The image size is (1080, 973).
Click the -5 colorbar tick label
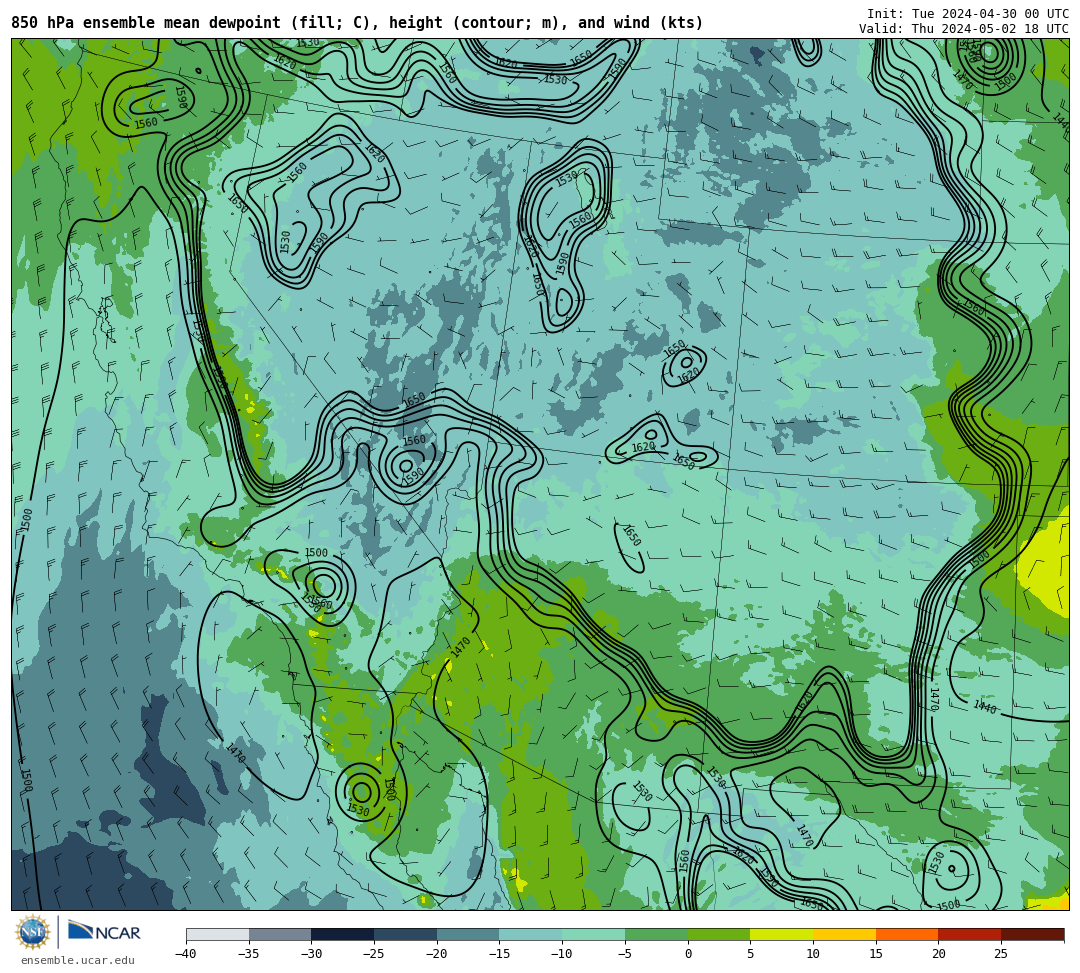(x=625, y=954)
